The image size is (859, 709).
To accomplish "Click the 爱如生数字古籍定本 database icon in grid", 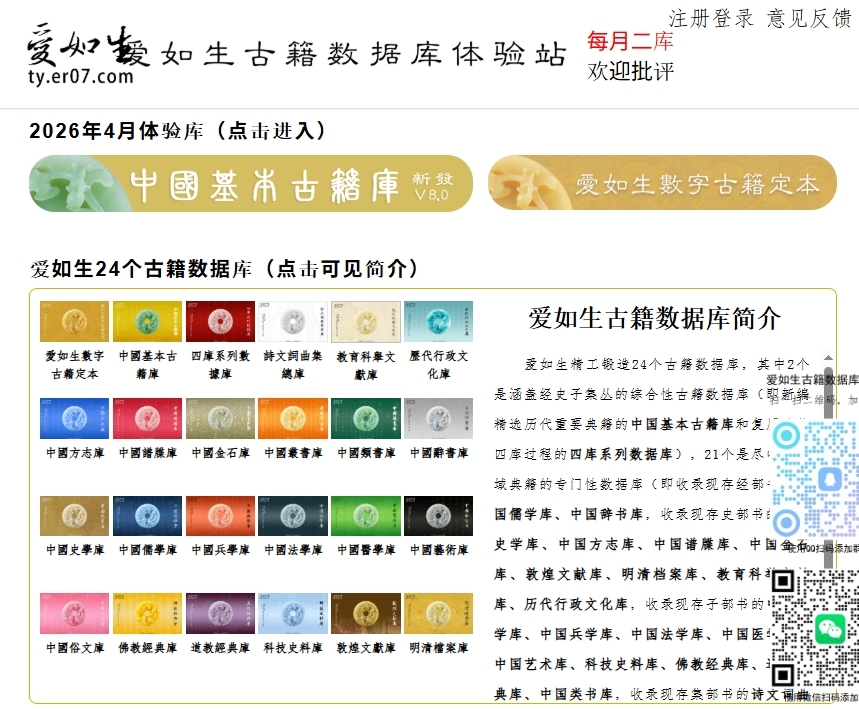I will [74, 322].
